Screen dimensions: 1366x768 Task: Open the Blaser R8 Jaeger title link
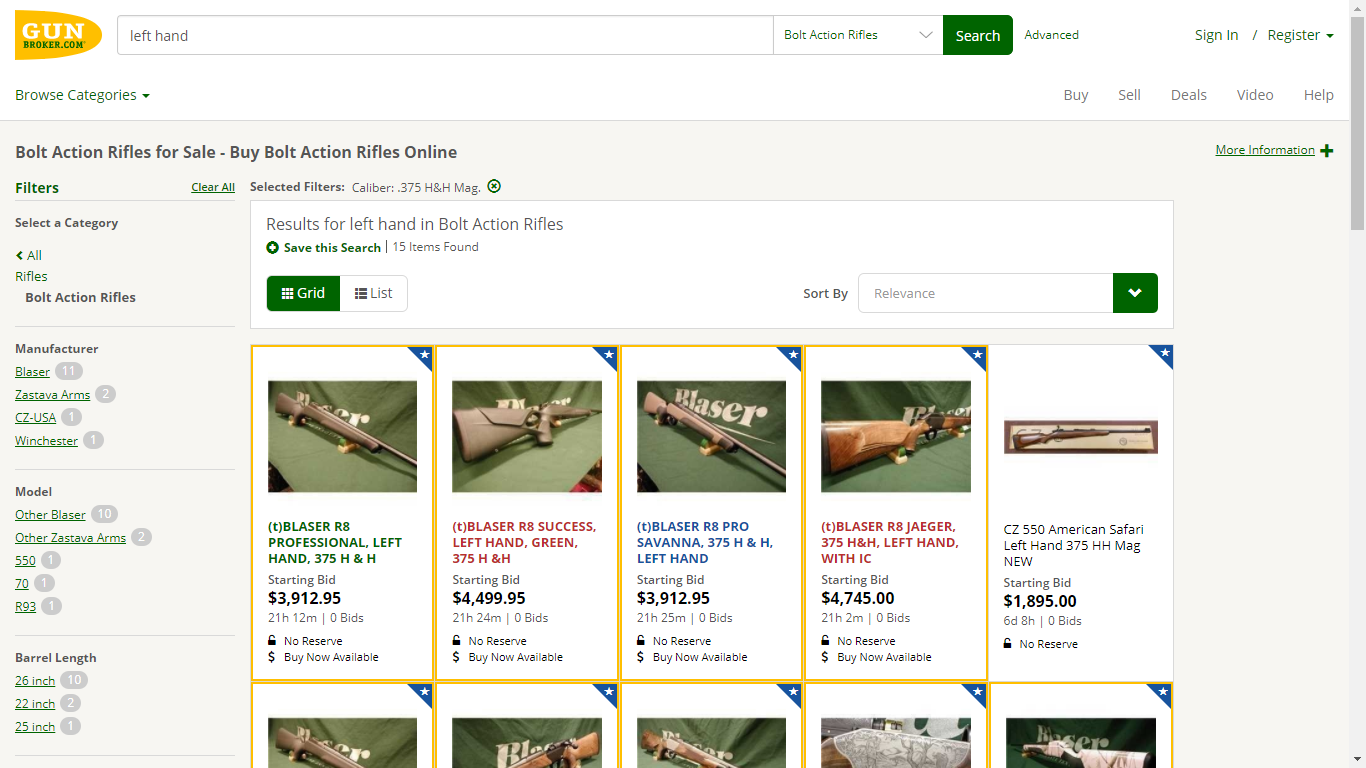890,542
